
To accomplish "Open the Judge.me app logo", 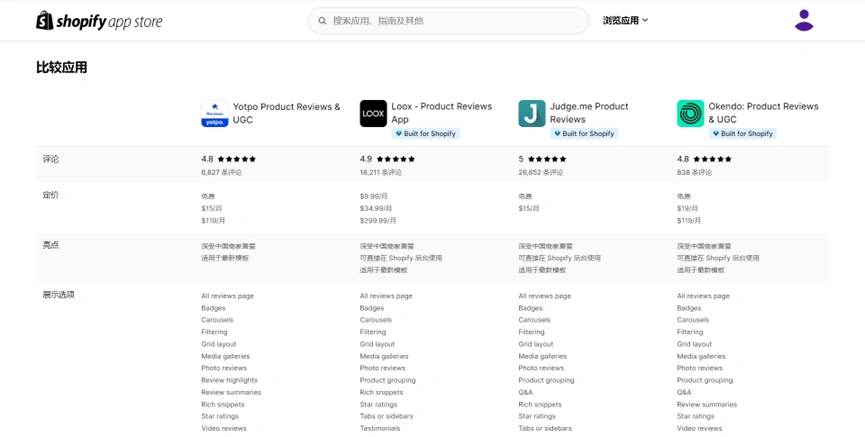I will 532,114.
